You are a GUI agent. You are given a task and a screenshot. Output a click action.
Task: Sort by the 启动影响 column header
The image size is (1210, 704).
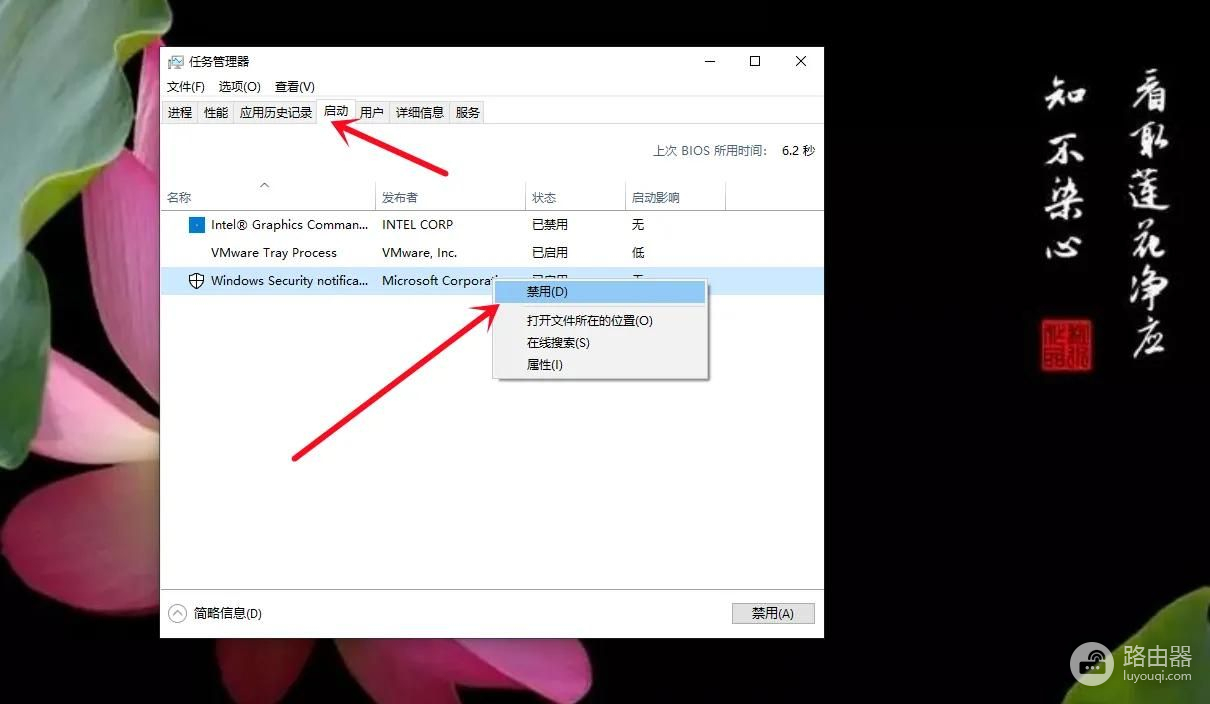pyautogui.click(x=676, y=197)
